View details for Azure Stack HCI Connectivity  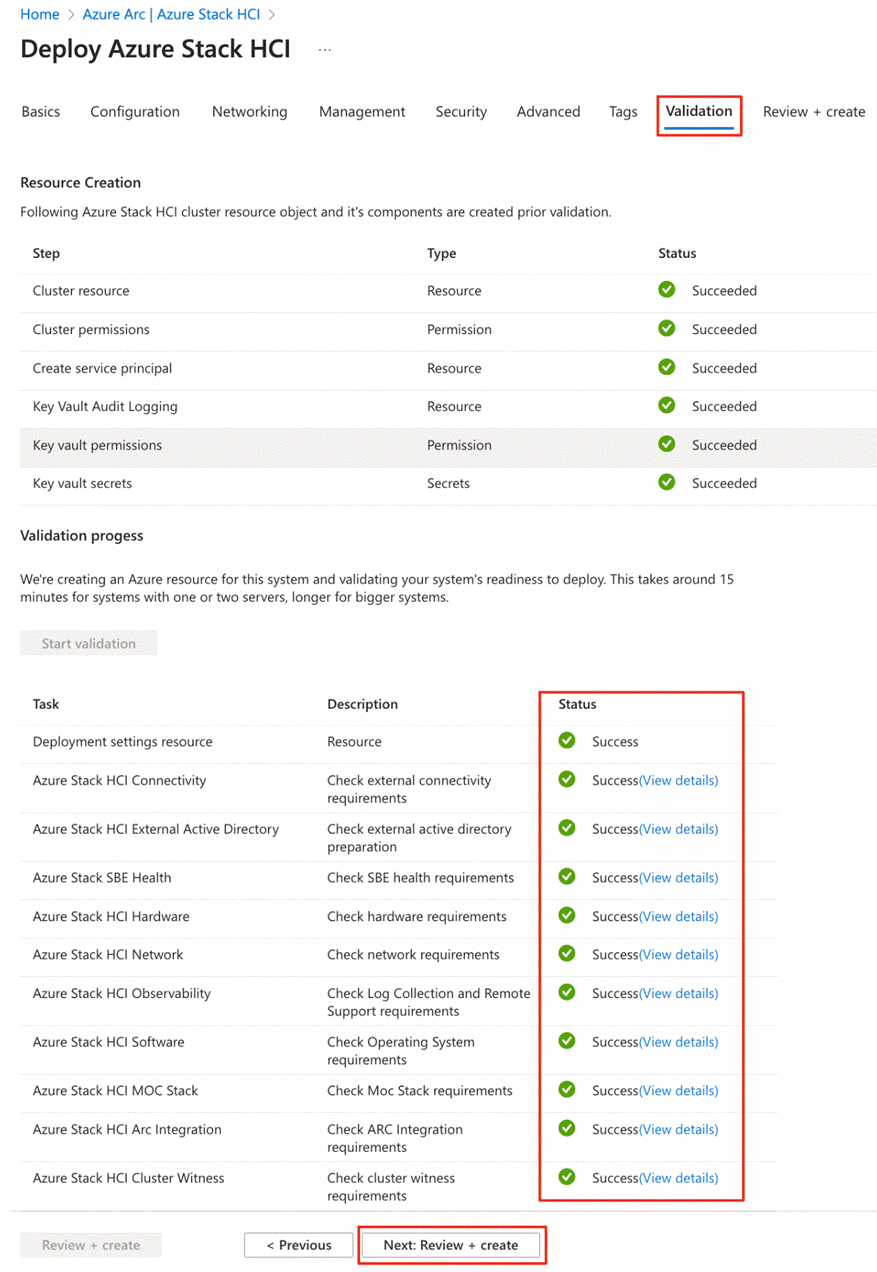tap(679, 780)
